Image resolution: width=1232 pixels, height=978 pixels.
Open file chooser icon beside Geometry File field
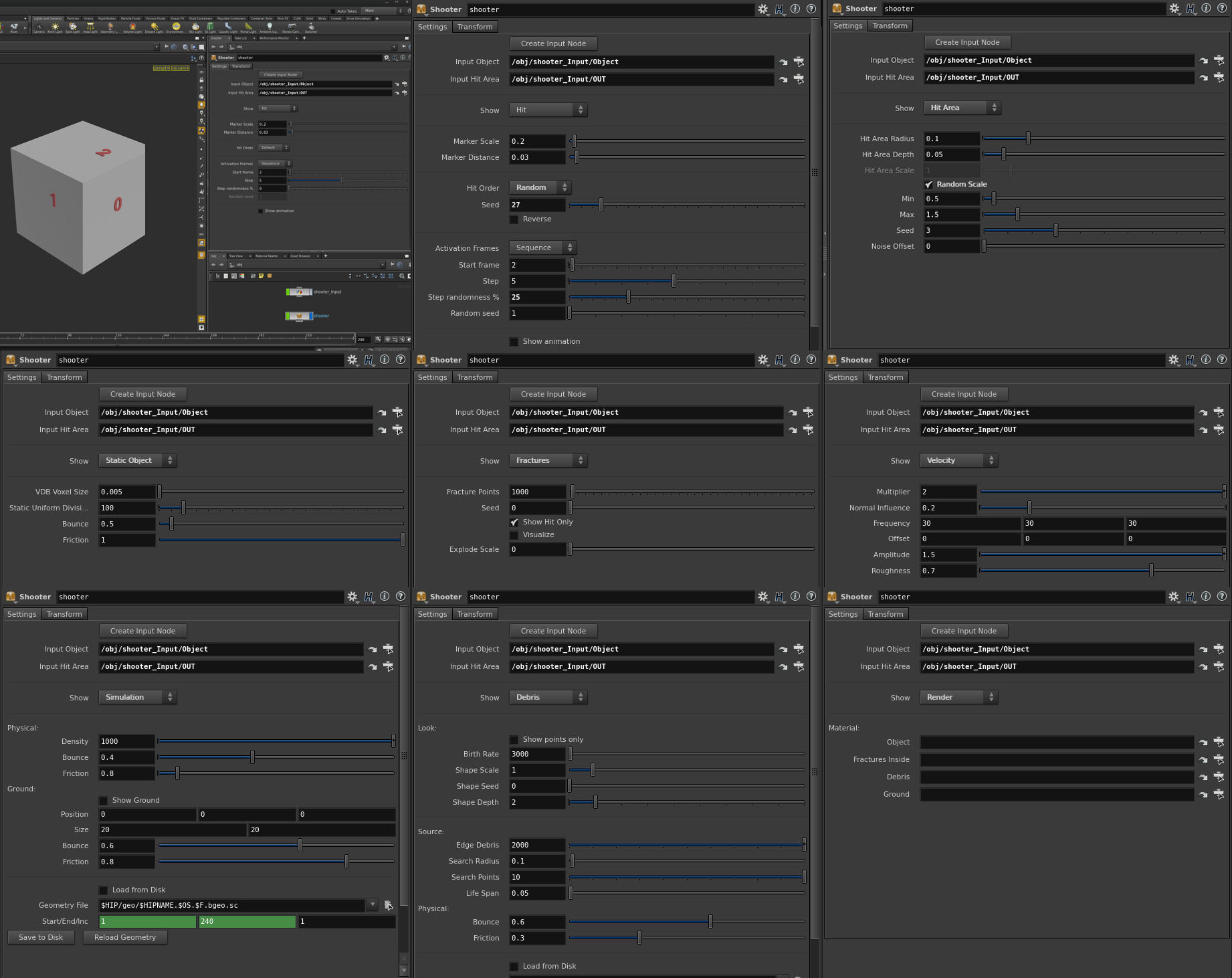coord(389,905)
